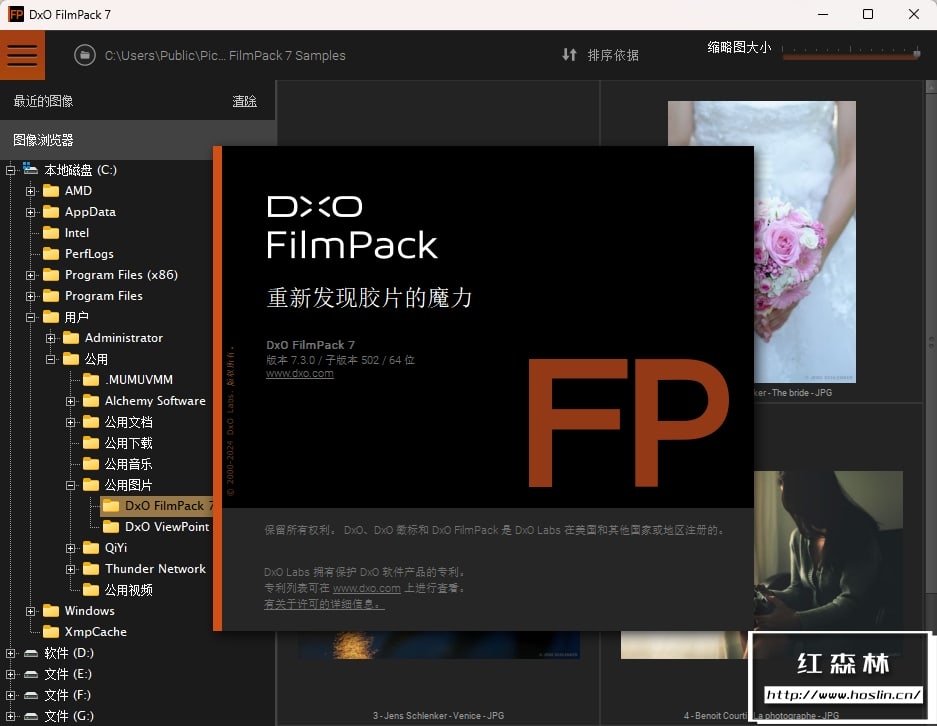Image resolution: width=937 pixels, height=726 pixels.
Task: Expand the Windows folder node
Action: [30, 611]
